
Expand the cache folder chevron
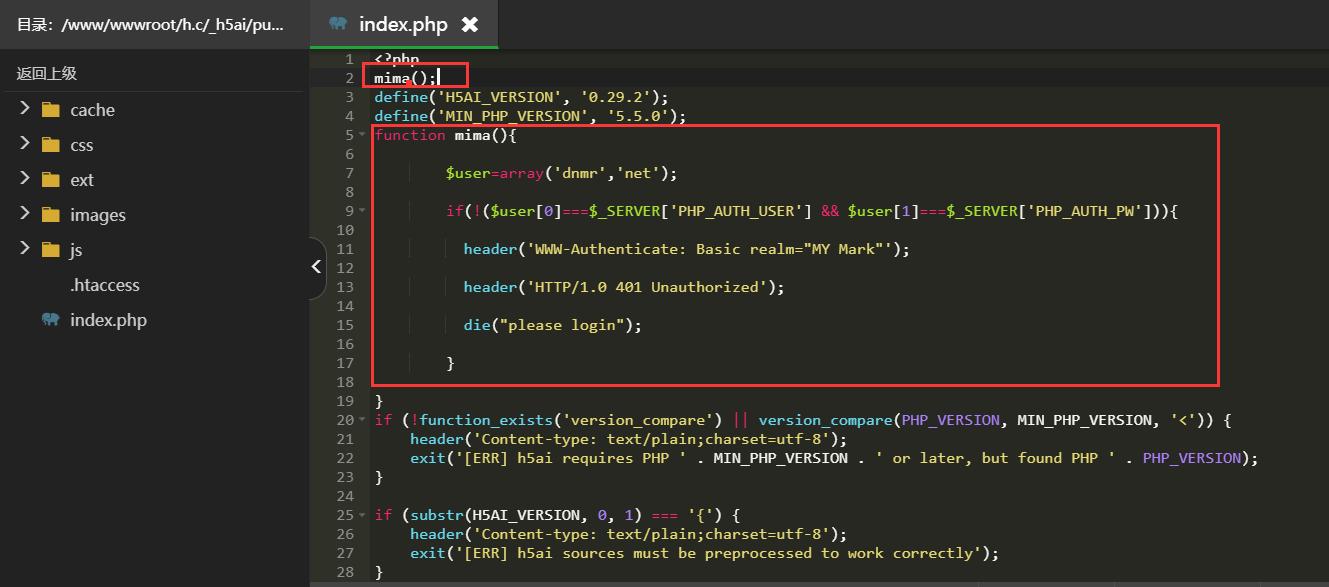24,109
